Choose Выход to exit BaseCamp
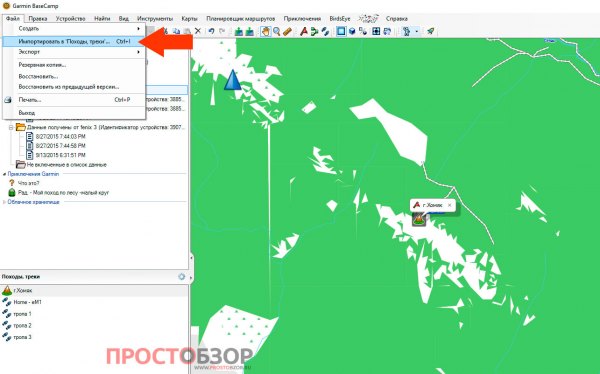Viewport: 600px width, 374px height. [x=74, y=113]
